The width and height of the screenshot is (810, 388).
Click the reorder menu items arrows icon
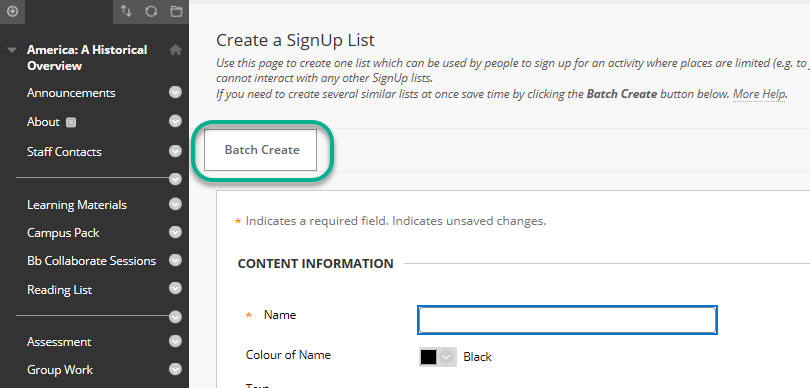tap(126, 11)
